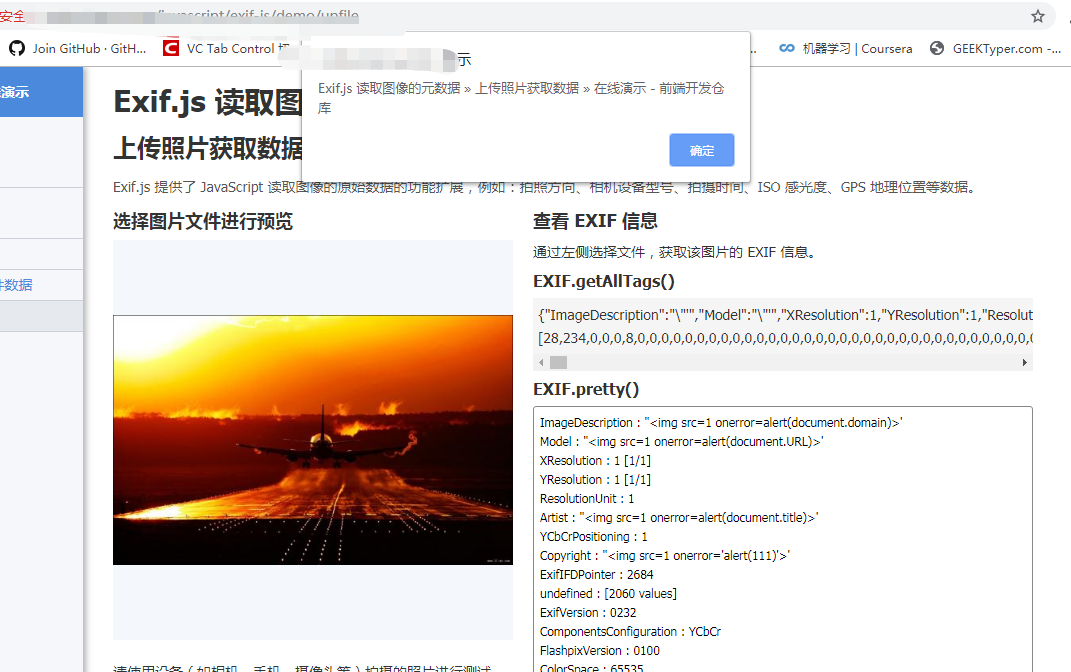Open the 机器学习 | Coursera bookmark

pyautogui.click(x=846, y=48)
